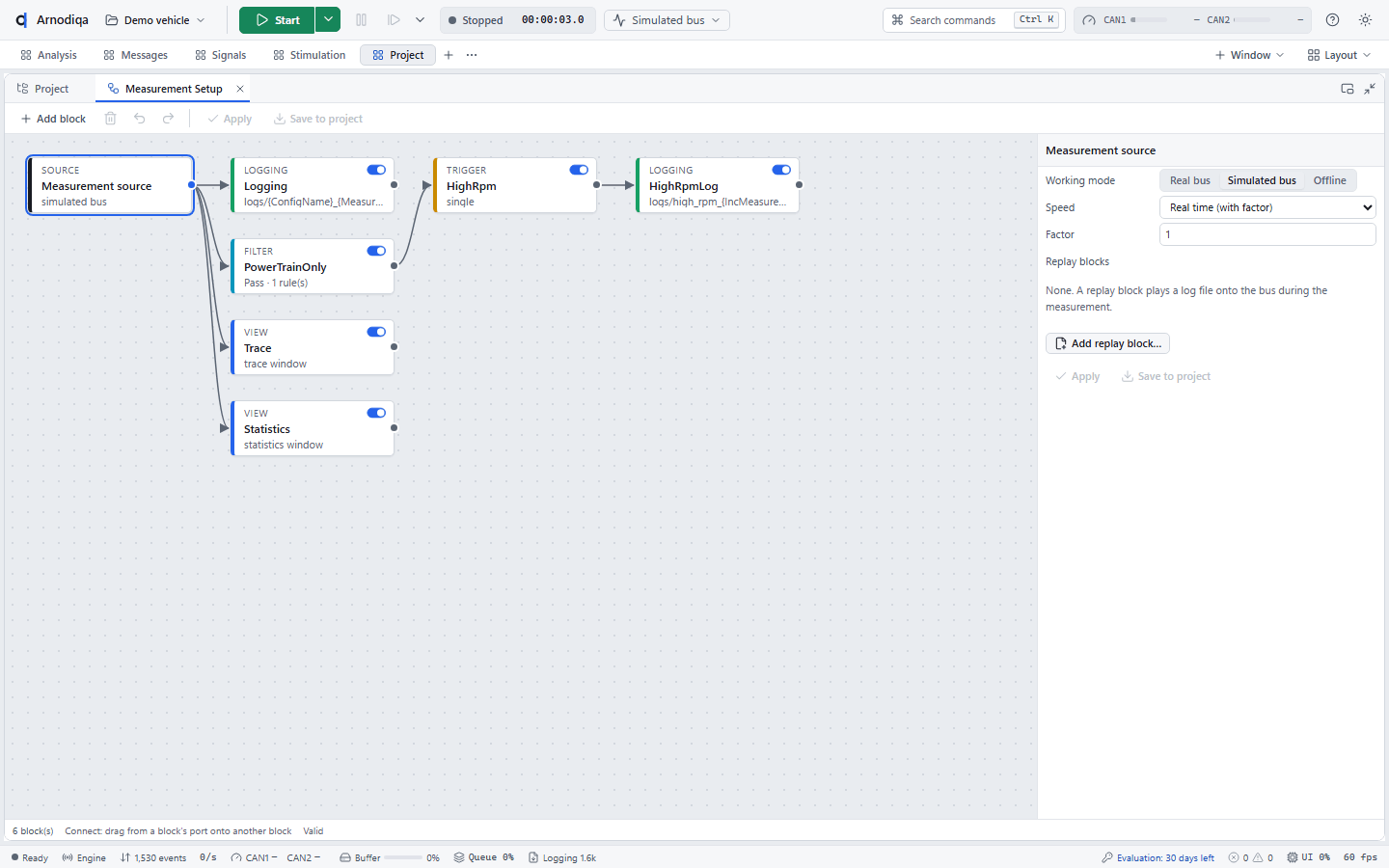
Task: Toggle the light/dark theme sun icon
Action: [x=1365, y=20]
